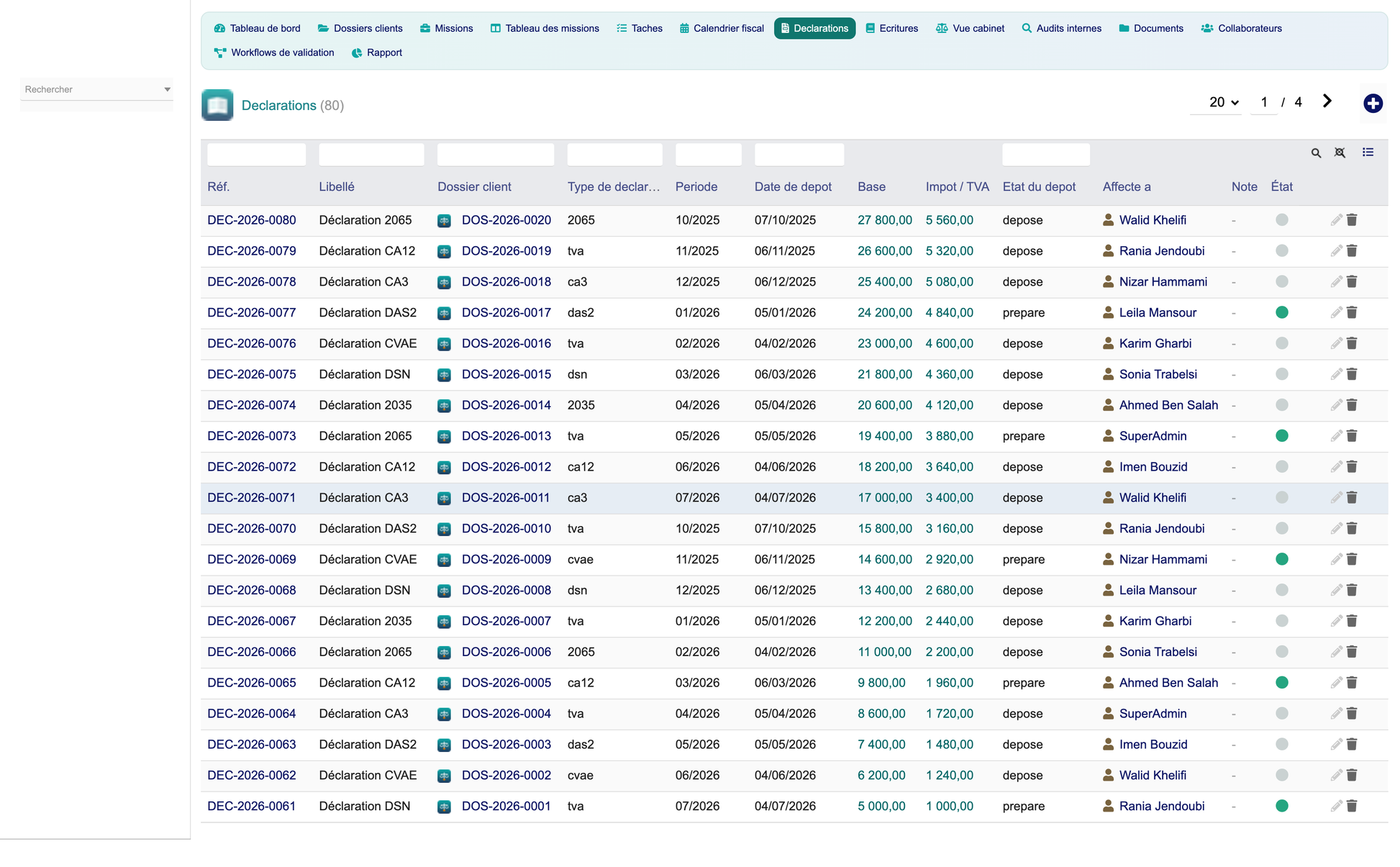Delete DEC-2026-0066 using trash icon
Image resolution: width=1400 pixels, height=867 pixels.
(x=1352, y=652)
